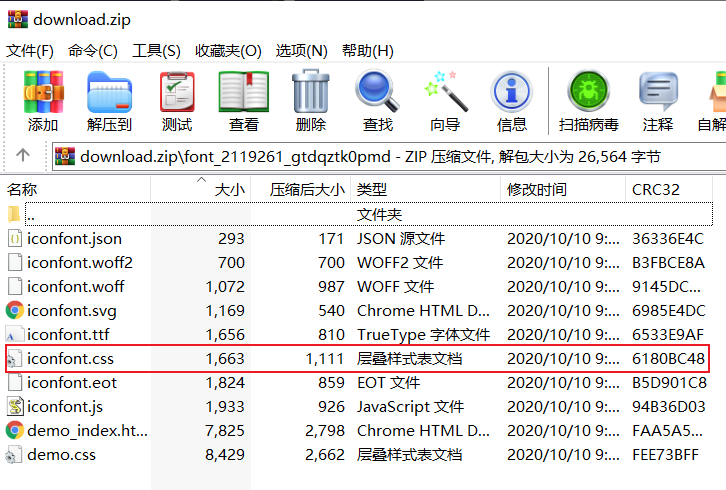Select file name iconfont.css

(70, 358)
